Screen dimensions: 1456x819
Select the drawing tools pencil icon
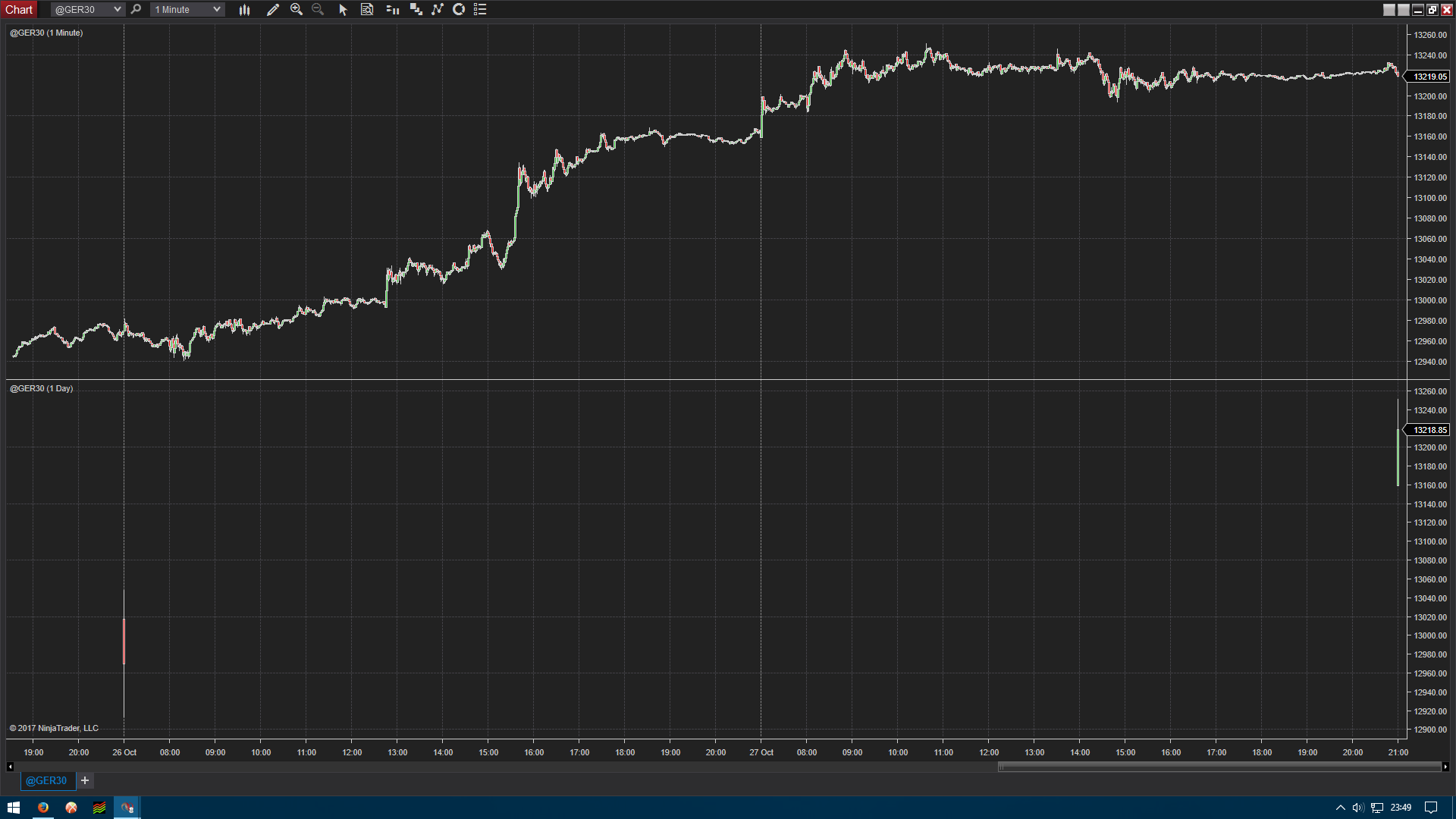(x=273, y=10)
